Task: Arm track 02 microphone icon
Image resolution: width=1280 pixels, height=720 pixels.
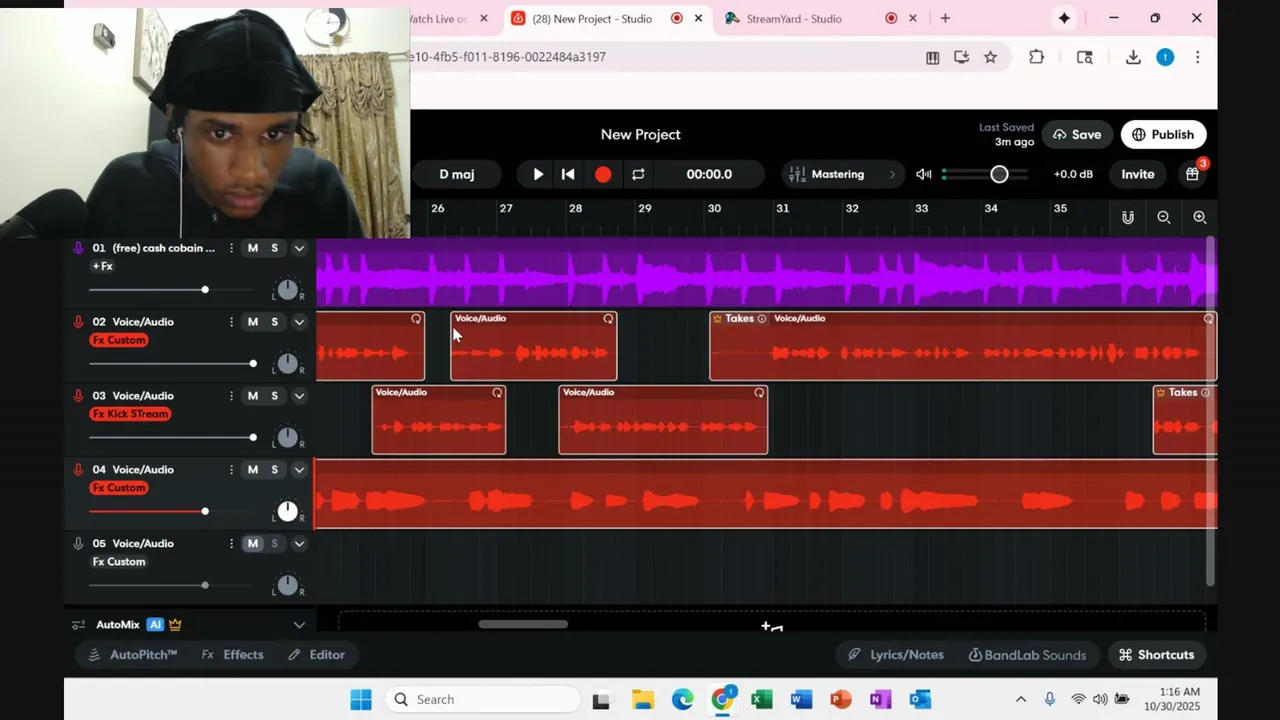Action: pyautogui.click(x=78, y=322)
